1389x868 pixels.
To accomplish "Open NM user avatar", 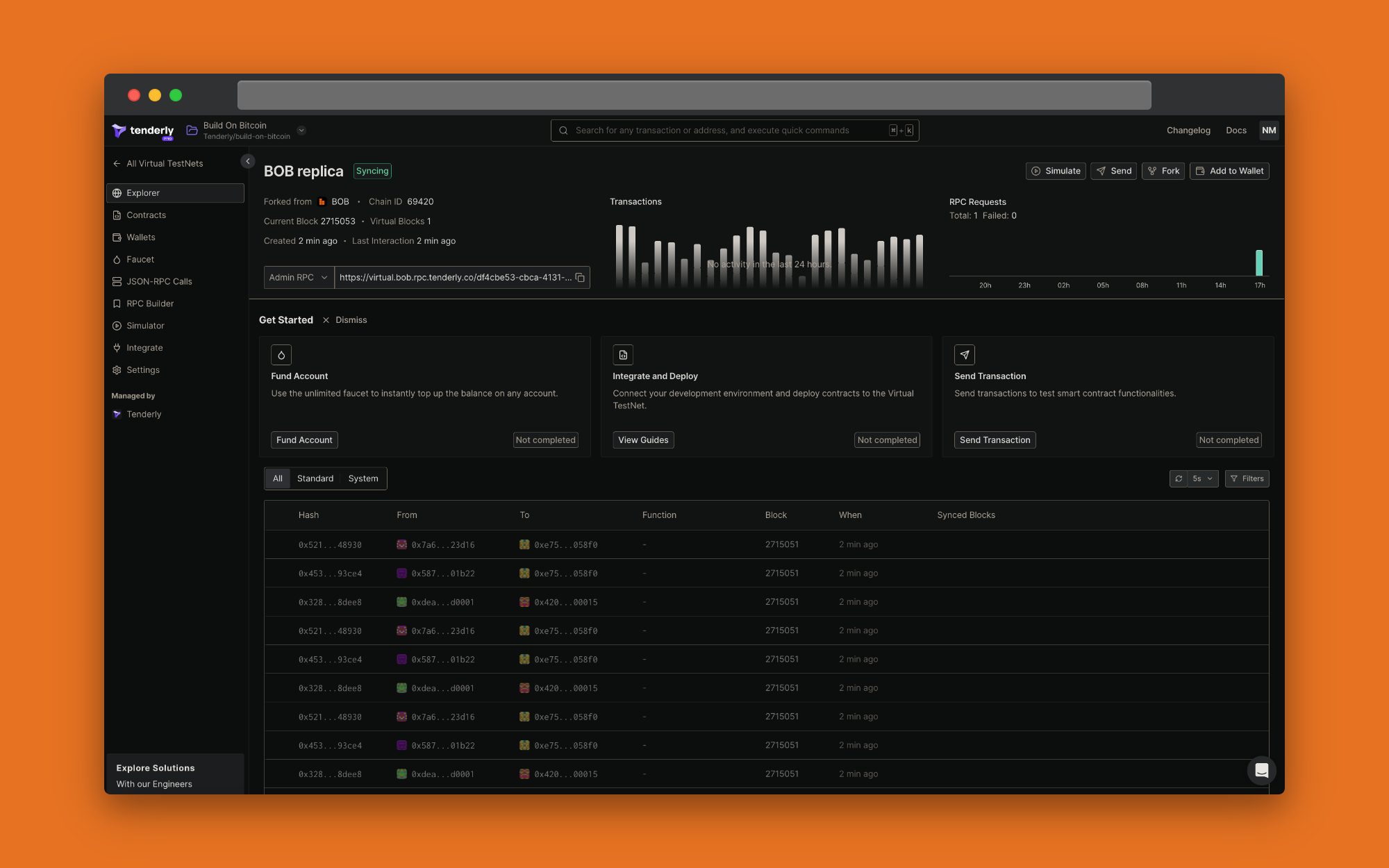I will click(1268, 131).
